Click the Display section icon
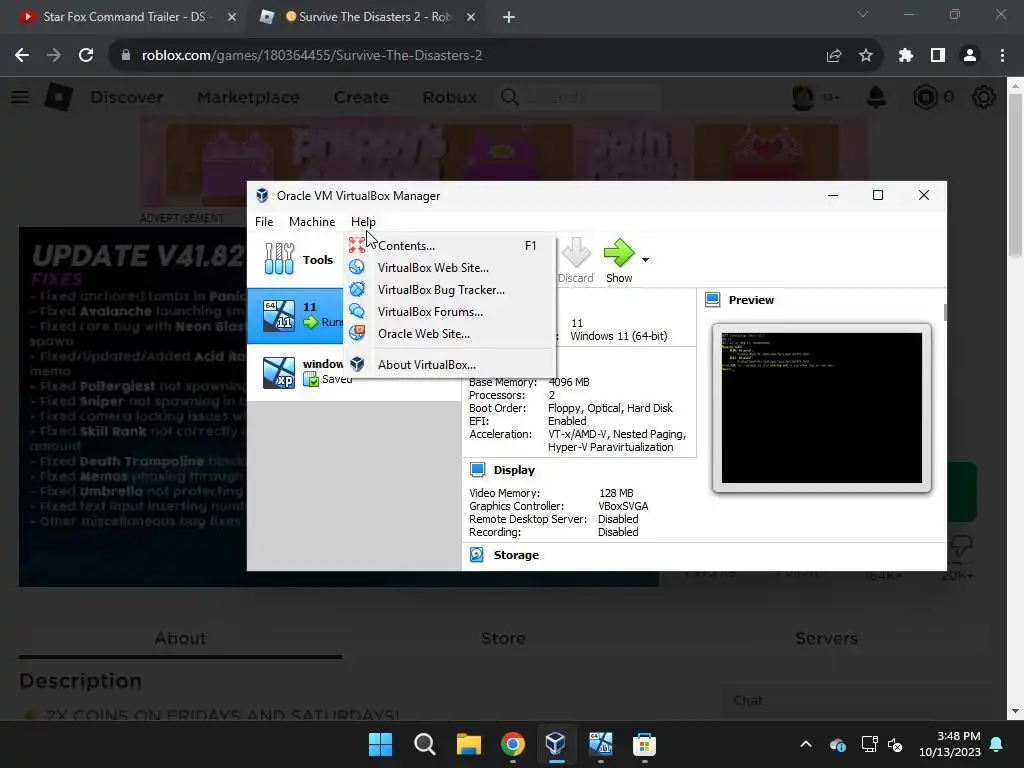The image size is (1024, 768). point(477,470)
